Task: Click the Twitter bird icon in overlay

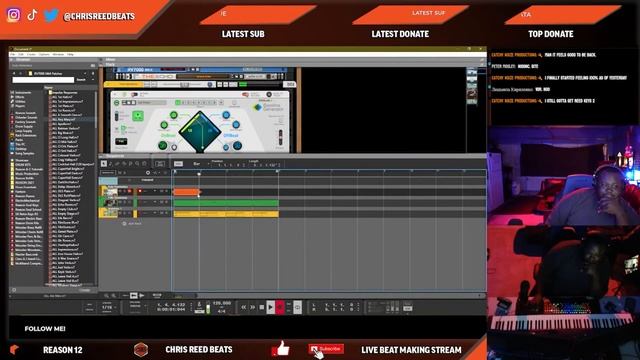Action: (x=51, y=16)
